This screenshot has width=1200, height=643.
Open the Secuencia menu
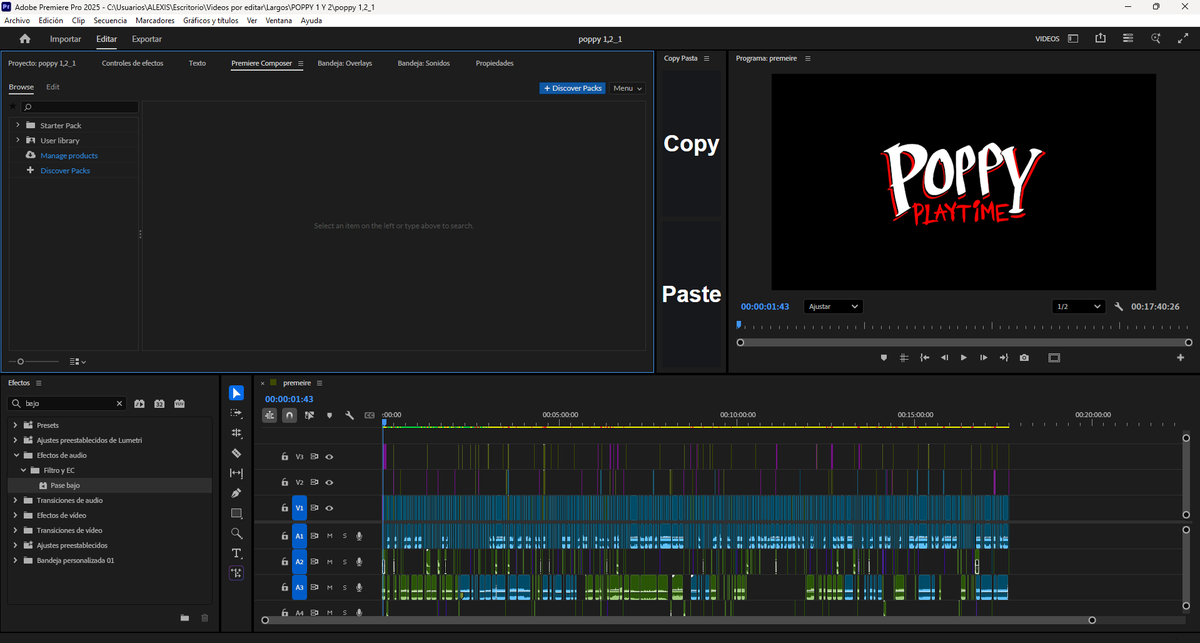click(110, 20)
